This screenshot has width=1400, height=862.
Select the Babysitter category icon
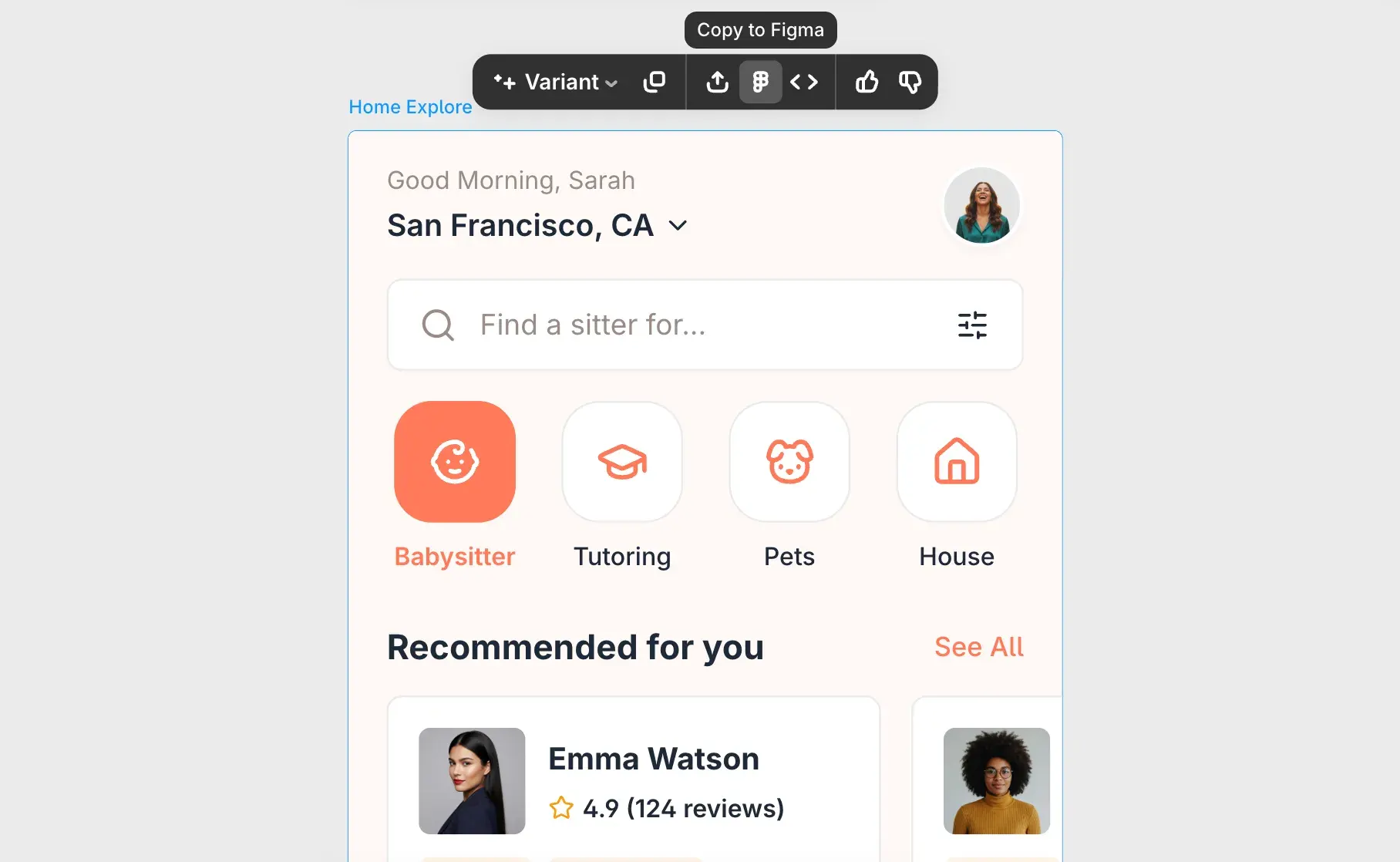click(455, 461)
